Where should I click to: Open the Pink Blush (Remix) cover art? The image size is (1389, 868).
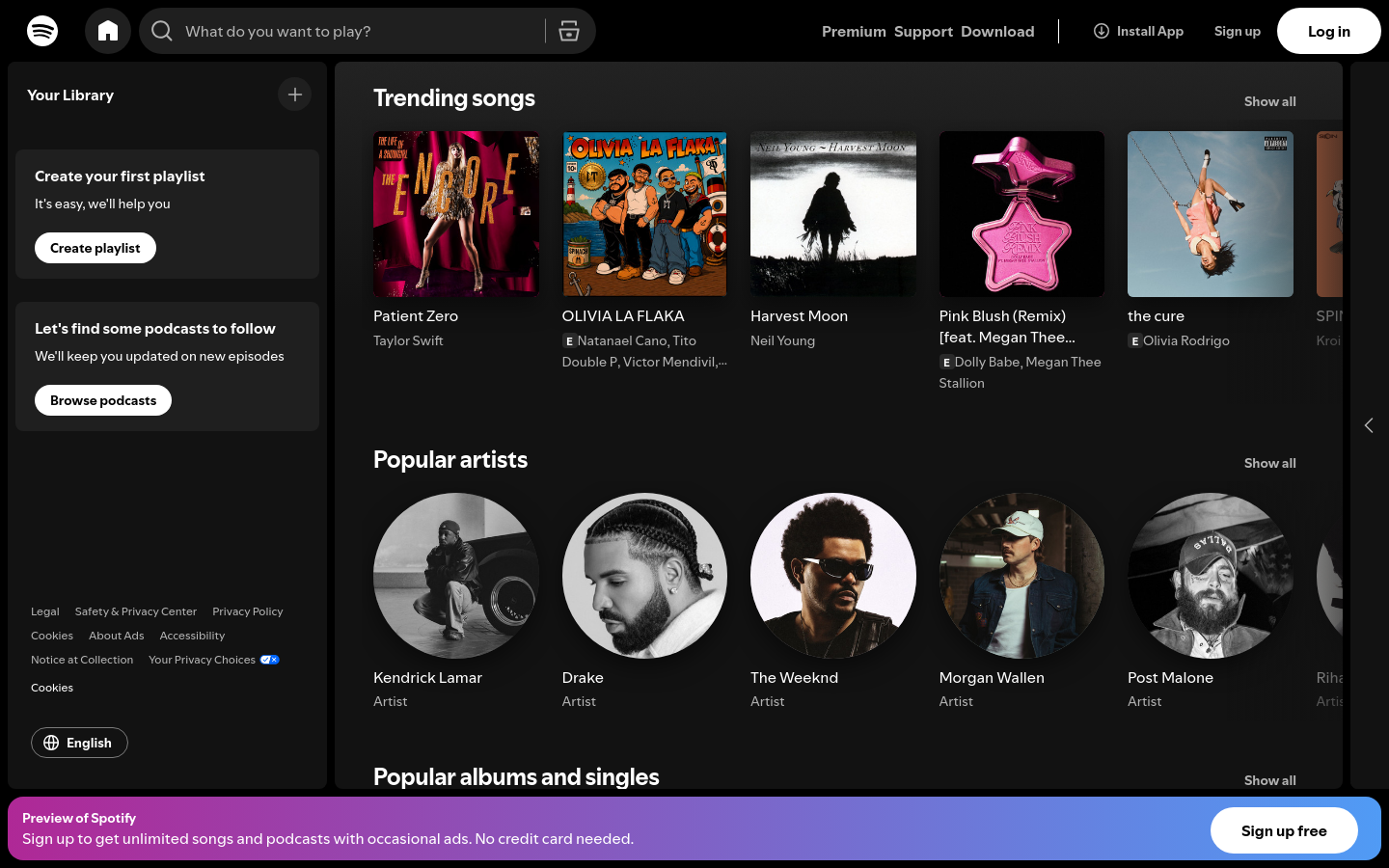coord(1021,214)
